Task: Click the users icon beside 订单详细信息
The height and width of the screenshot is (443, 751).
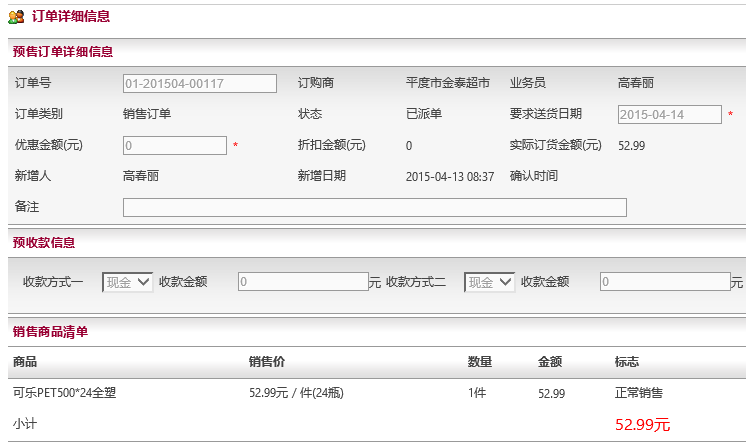Action: 16,17
